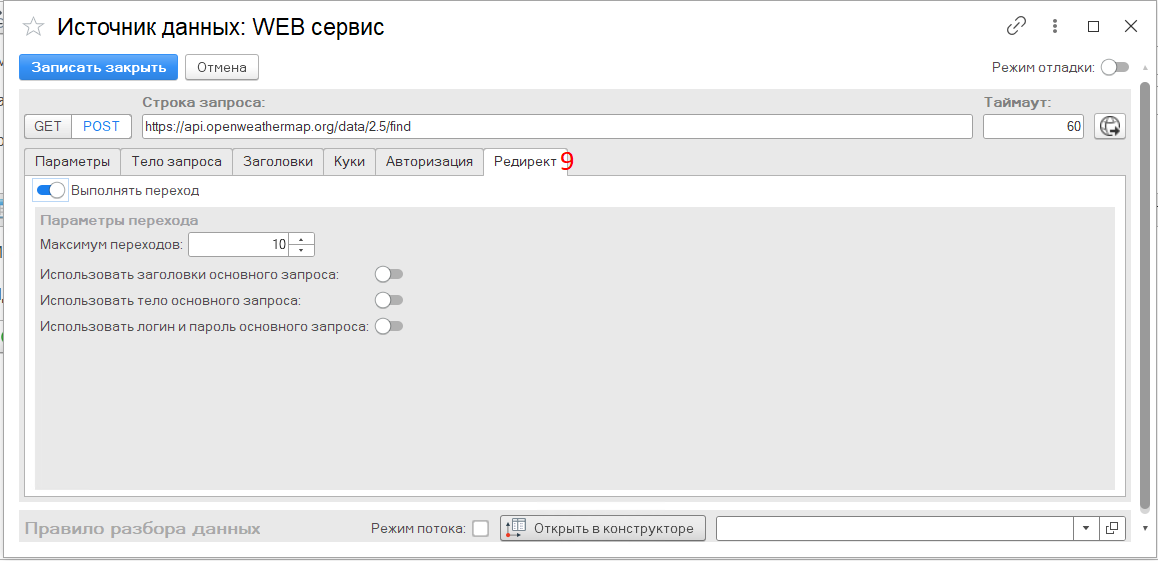Increase Максимум переходов with the up arrow
1158x561 pixels.
click(x=301, y=238)
